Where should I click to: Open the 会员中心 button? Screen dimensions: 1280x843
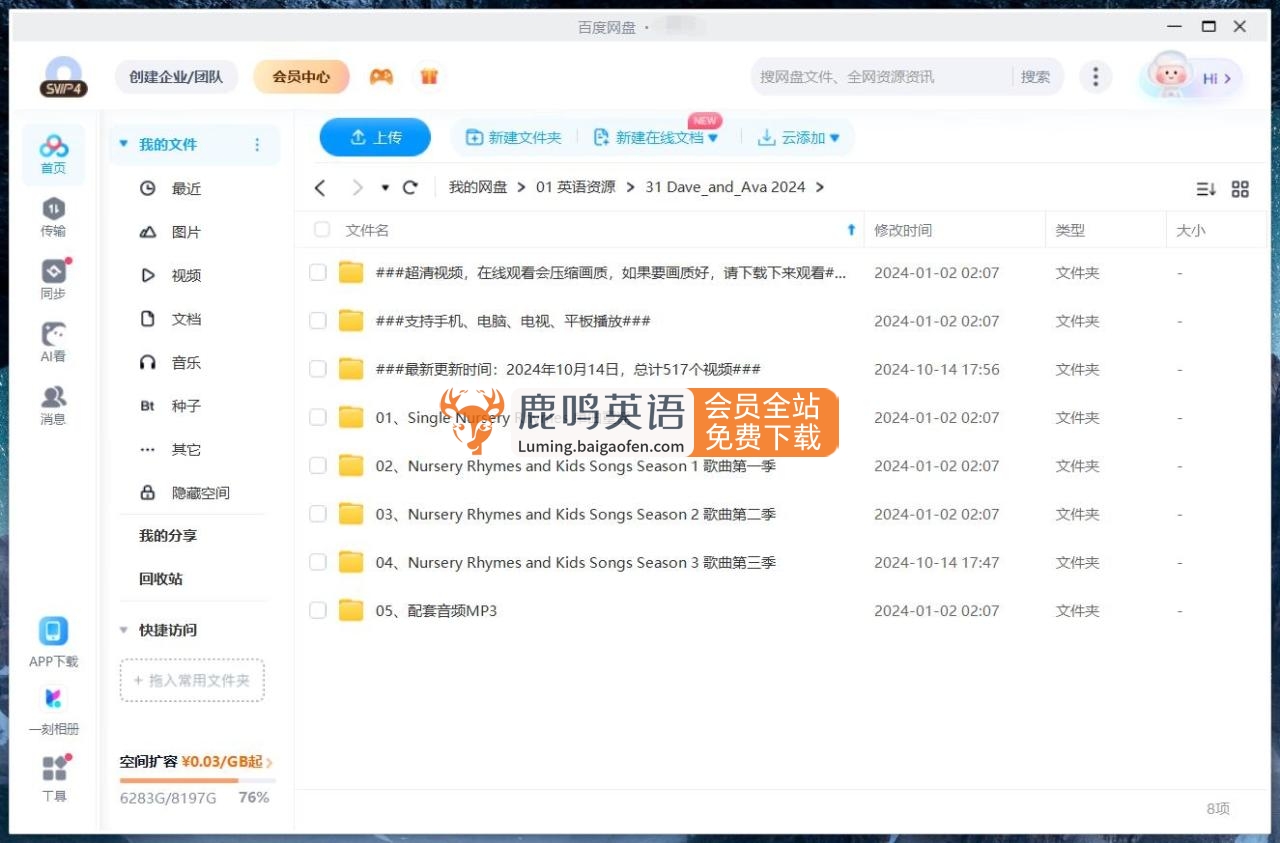click(x=301, y=76)
